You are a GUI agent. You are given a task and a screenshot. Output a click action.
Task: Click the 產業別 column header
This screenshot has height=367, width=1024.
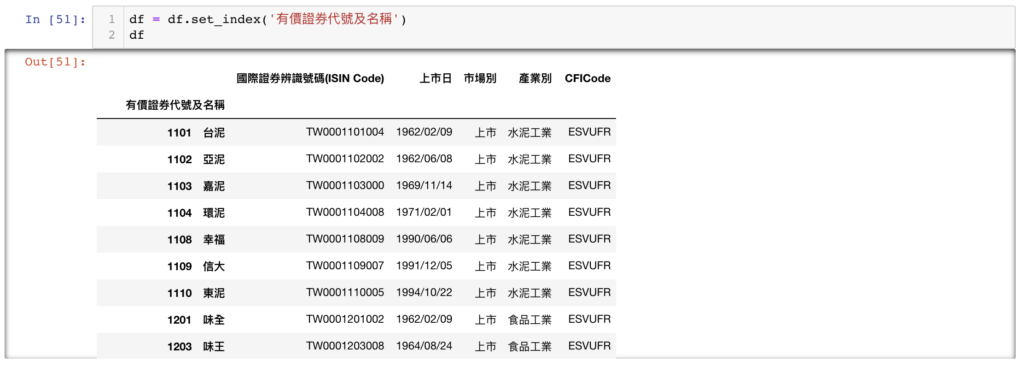pos(536,78)
